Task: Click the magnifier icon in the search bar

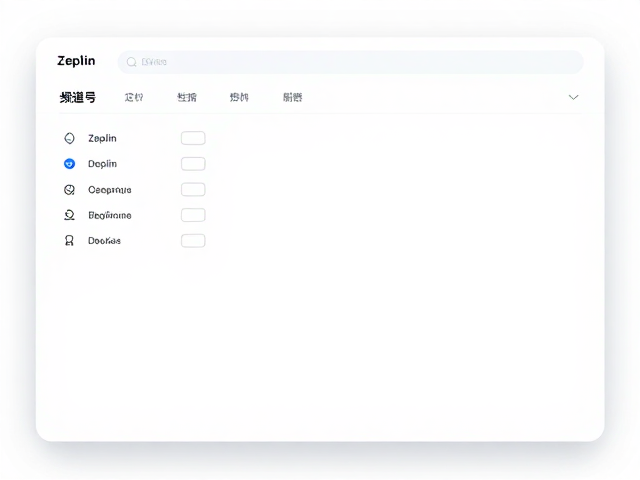Action: [131, 62]
